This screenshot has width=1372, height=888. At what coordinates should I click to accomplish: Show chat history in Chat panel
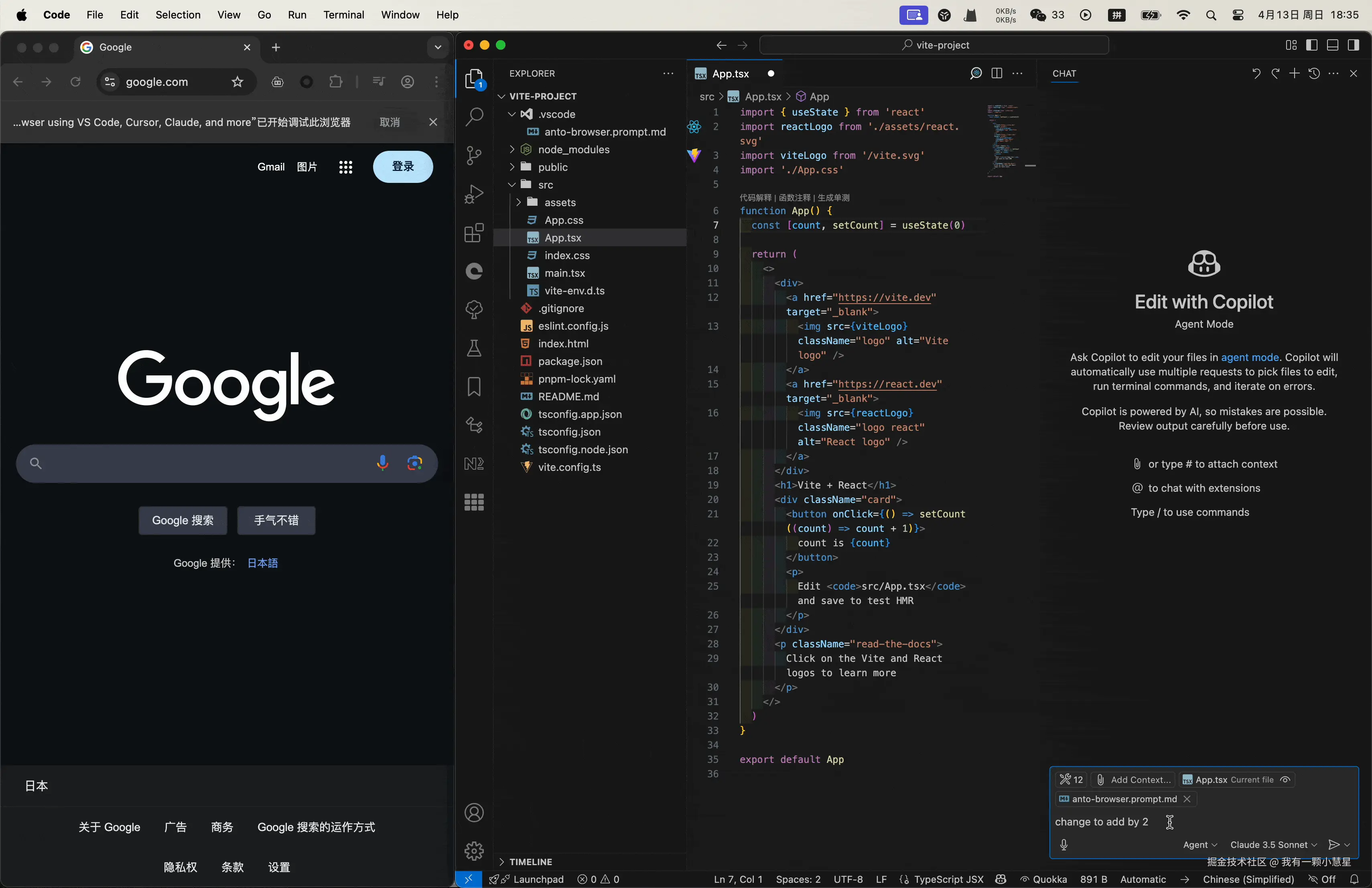click(1314, 73)
